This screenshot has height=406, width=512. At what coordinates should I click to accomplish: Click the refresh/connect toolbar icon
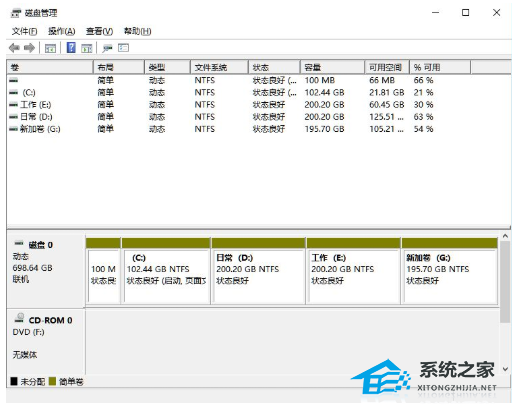click(107, 48)
